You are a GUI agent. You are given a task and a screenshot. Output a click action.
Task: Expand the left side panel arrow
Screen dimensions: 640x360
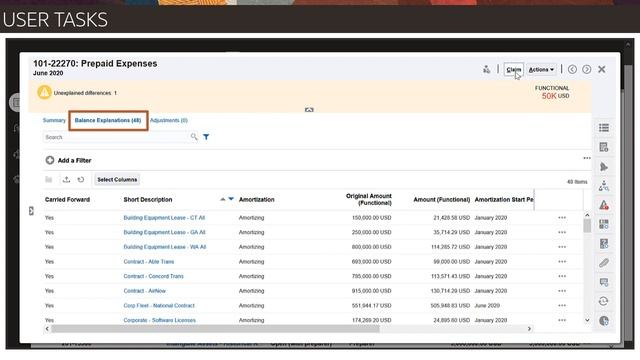pos(31,211)
